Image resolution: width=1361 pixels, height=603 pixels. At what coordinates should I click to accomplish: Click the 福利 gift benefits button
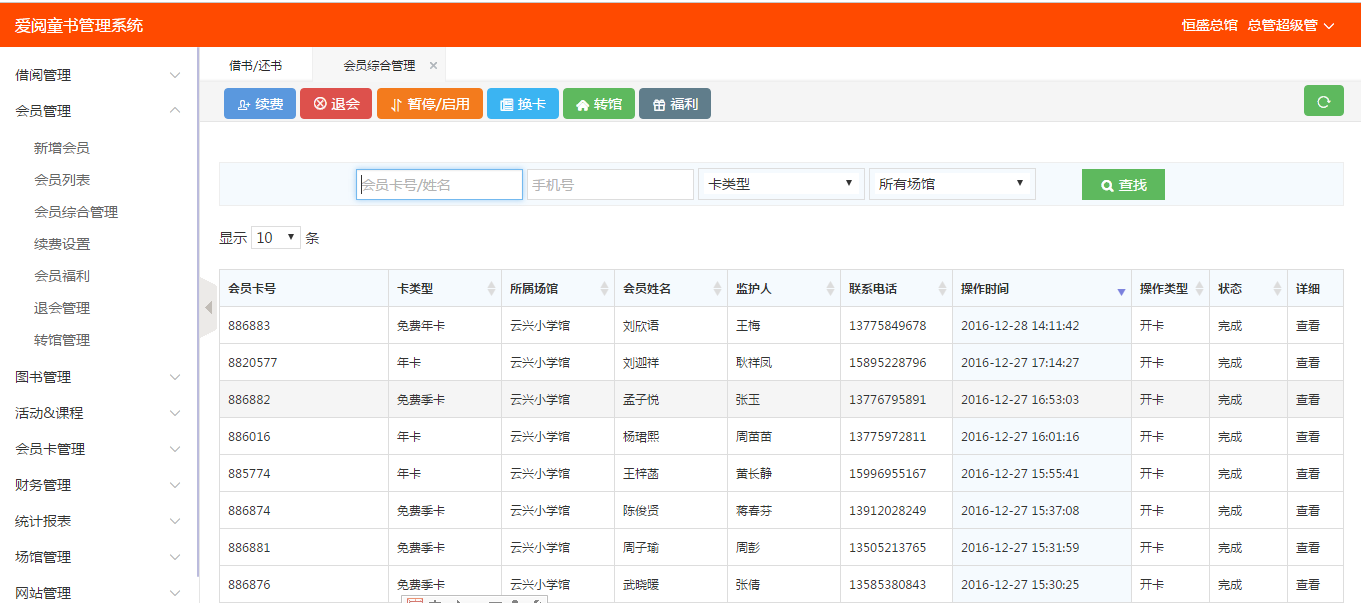pos(675,104)
